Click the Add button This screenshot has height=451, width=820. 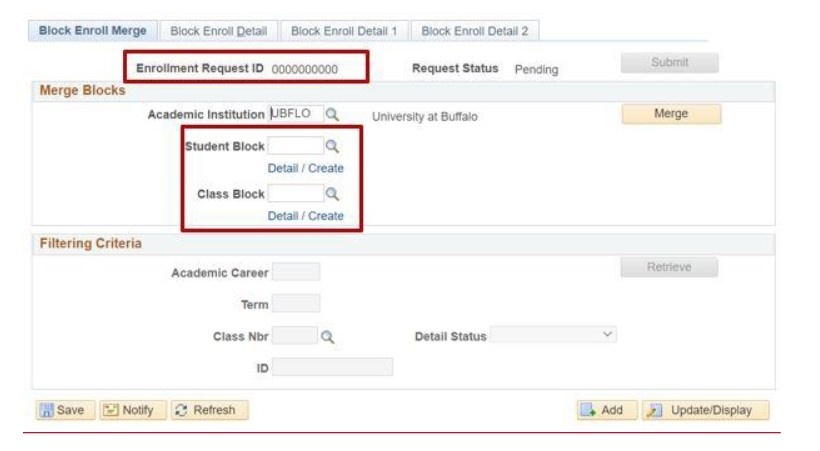(x=606, y=410)
